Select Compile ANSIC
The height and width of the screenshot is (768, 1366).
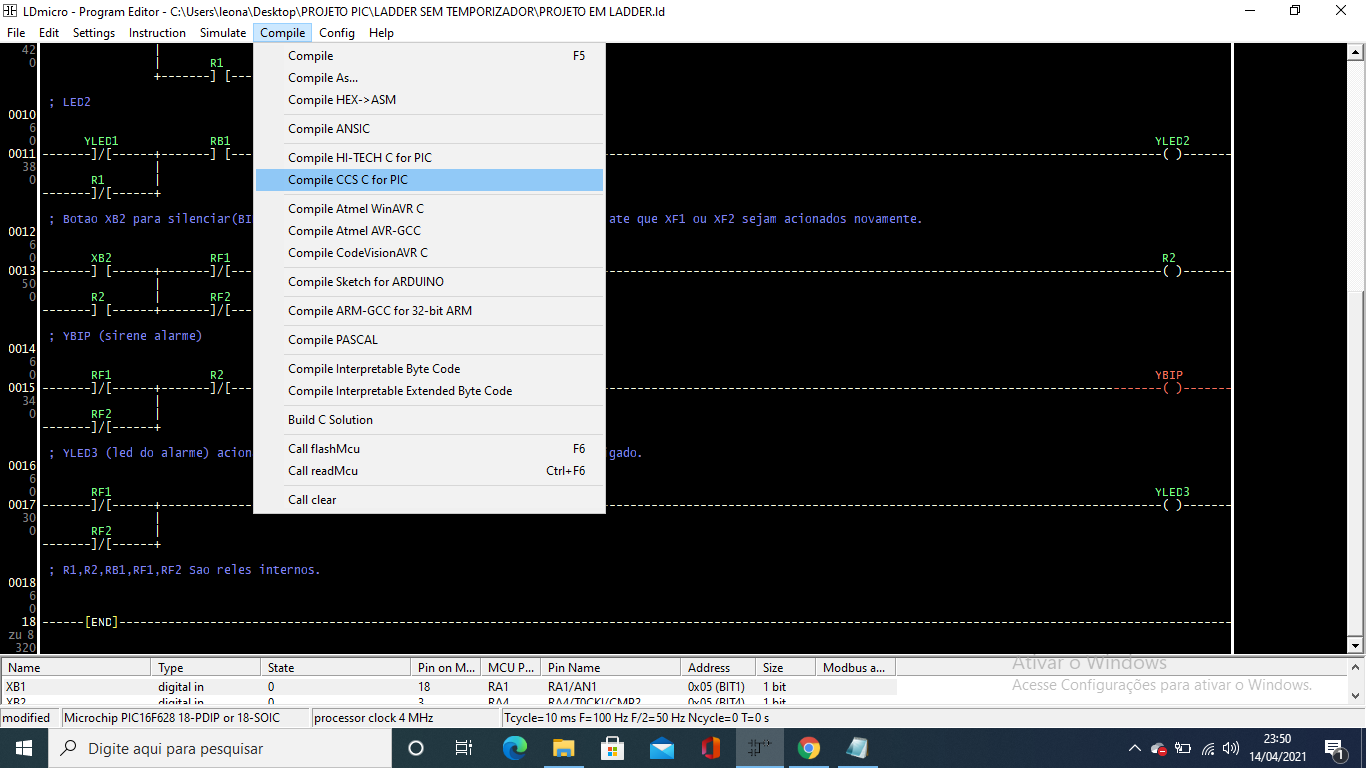click(430, 129)
